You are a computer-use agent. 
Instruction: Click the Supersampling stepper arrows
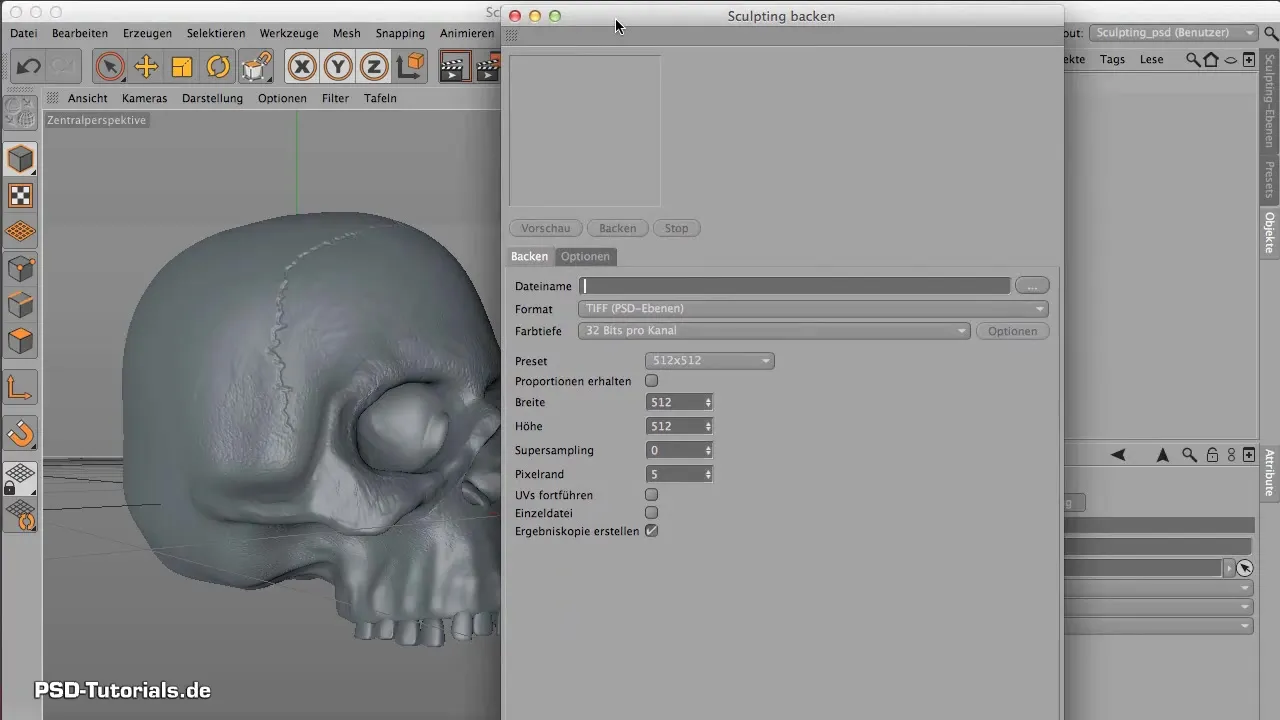tap(708, 450)
